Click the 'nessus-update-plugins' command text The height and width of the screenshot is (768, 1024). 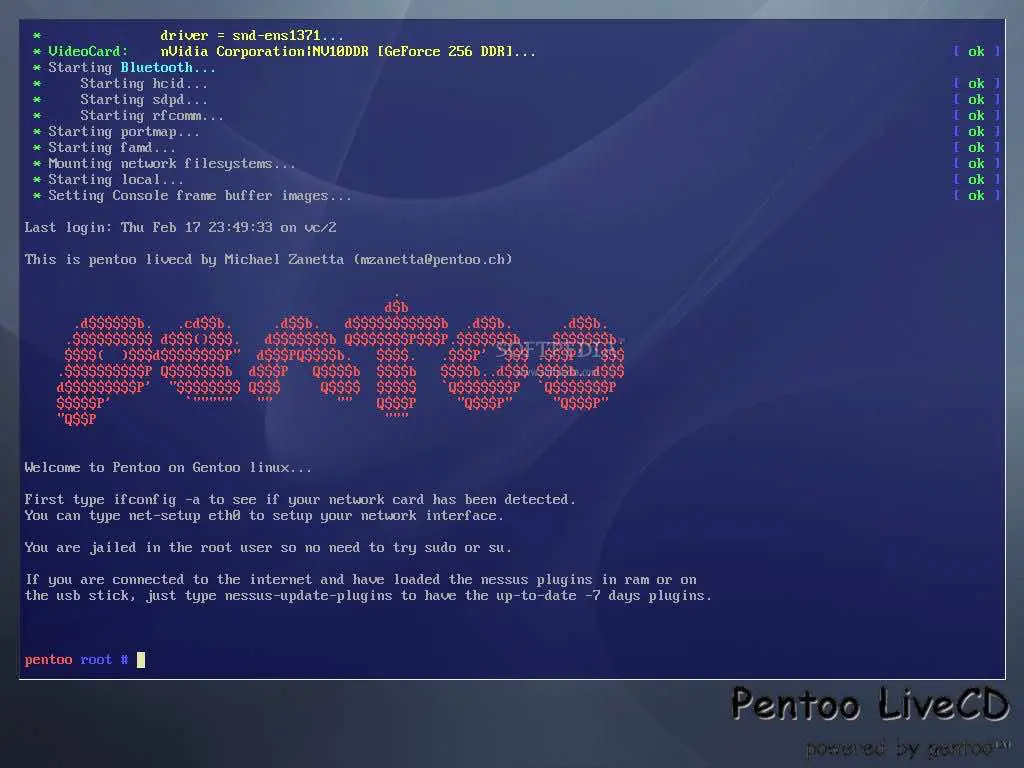point(308,596)
